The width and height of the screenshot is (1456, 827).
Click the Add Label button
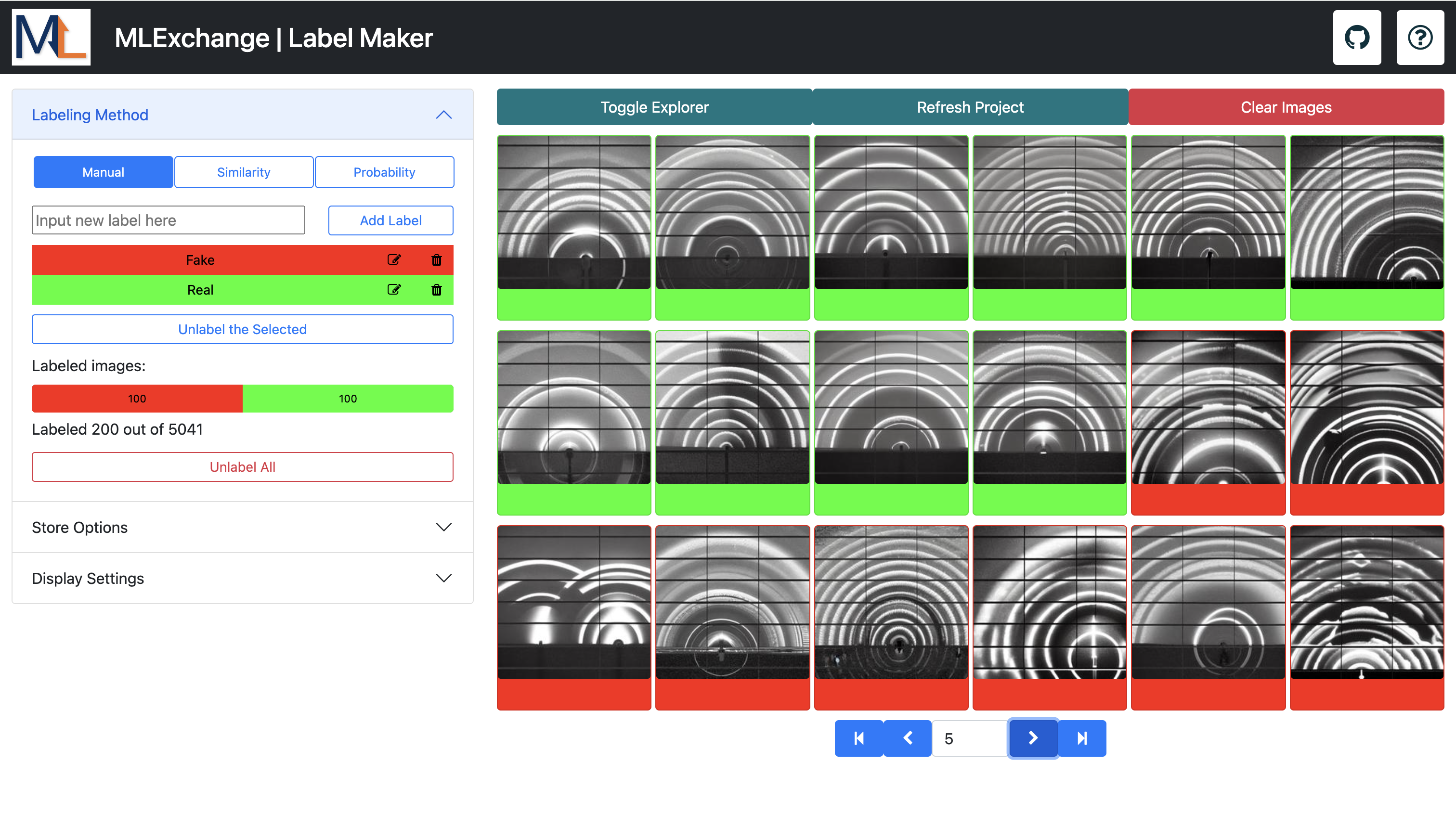click(x=390, y=220)
